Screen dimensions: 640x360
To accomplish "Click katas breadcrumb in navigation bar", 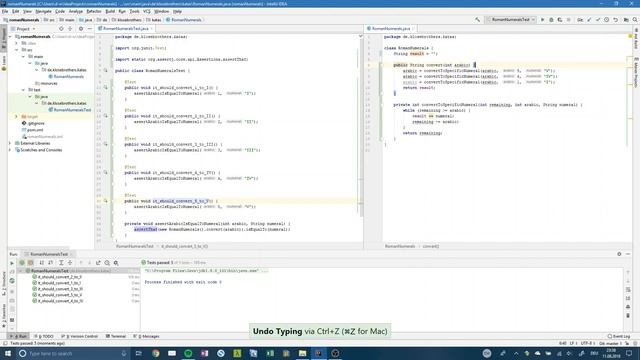I will (154, 20).
